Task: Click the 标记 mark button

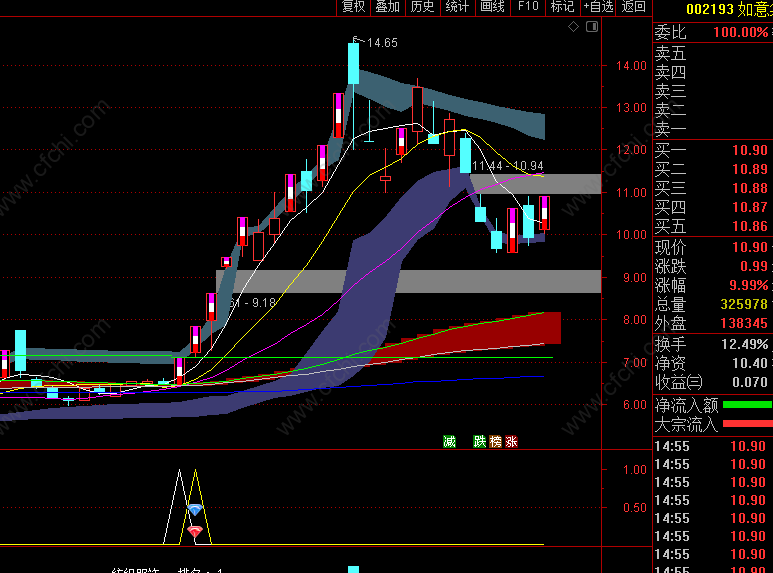Action: (x=562, y=7)
